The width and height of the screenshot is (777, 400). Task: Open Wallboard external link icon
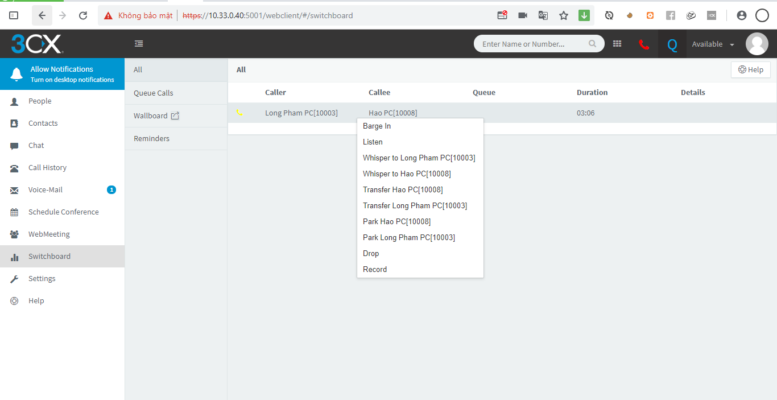click(x=176, y=116)
